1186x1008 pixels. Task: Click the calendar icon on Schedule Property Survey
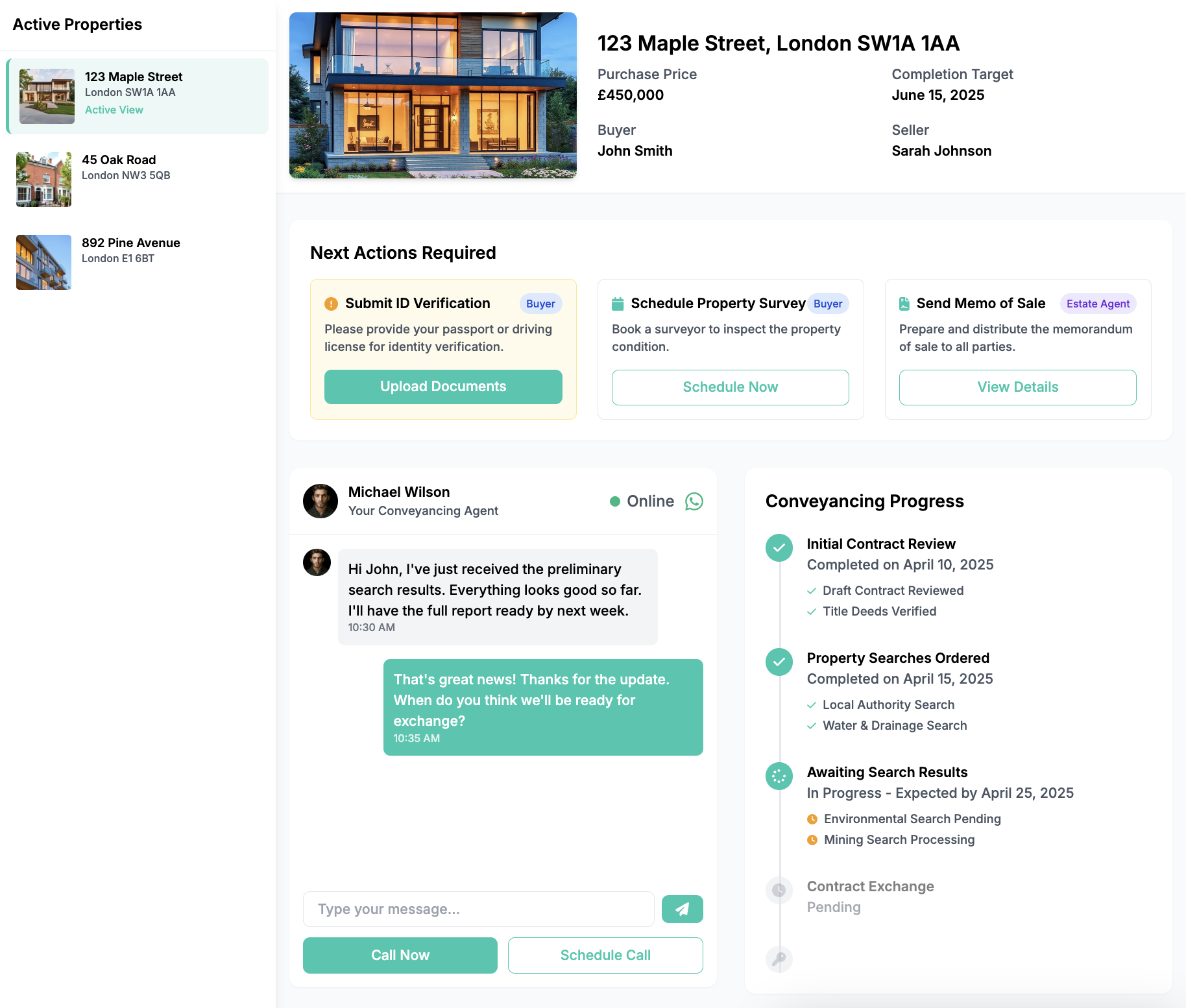pos(617,303)
